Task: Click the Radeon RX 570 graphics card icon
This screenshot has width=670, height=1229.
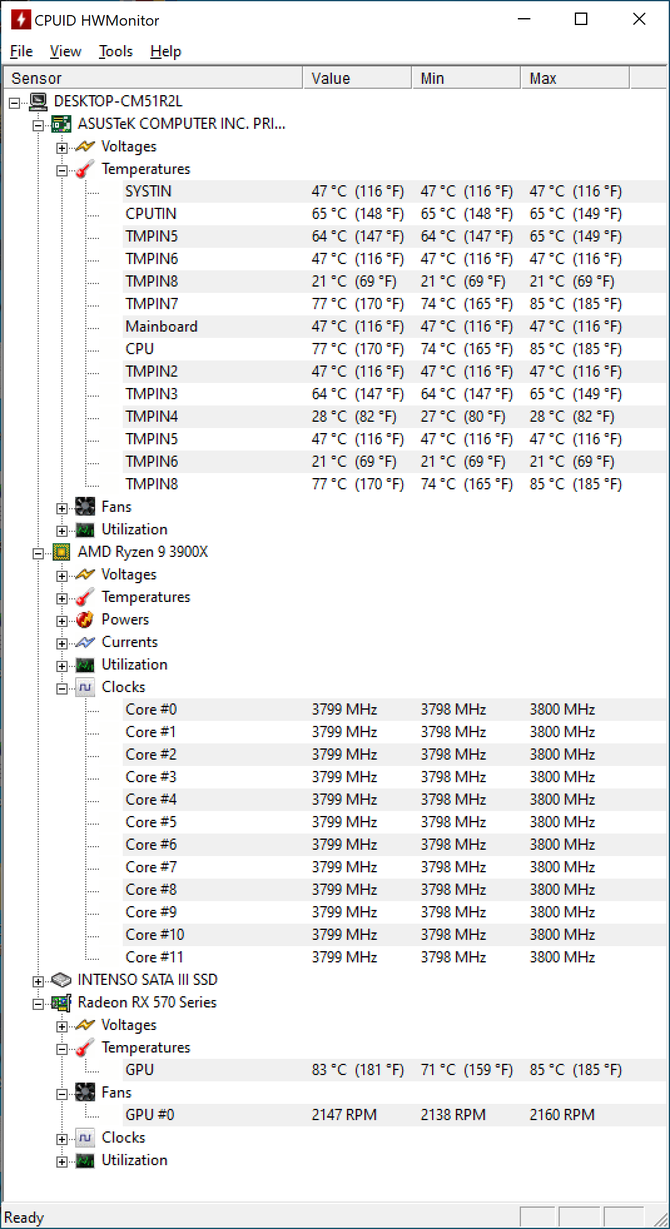Action: coord(61,1002)
